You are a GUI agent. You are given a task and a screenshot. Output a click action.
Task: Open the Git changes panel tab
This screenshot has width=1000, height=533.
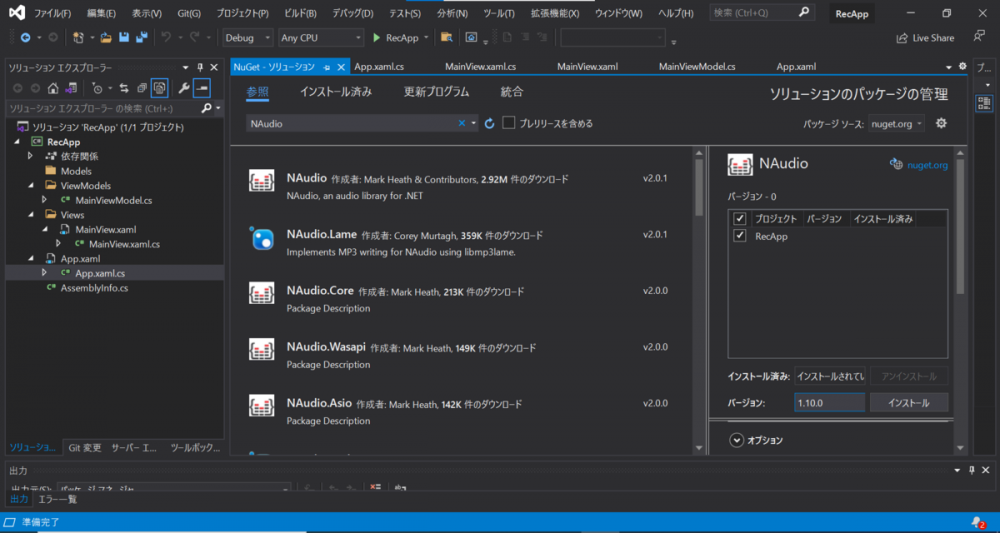pyautogui.click(x=85, y=448)
